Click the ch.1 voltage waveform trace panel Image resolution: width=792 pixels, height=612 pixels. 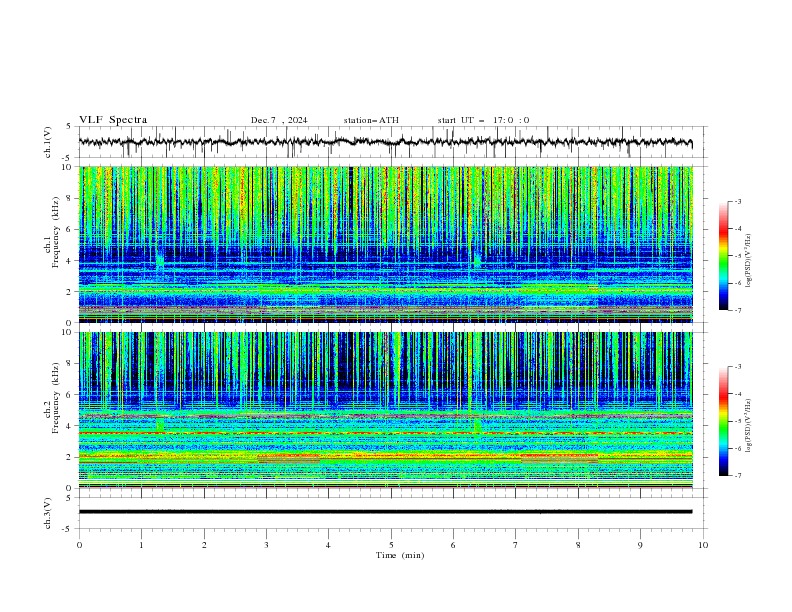[x=392, y=142]
